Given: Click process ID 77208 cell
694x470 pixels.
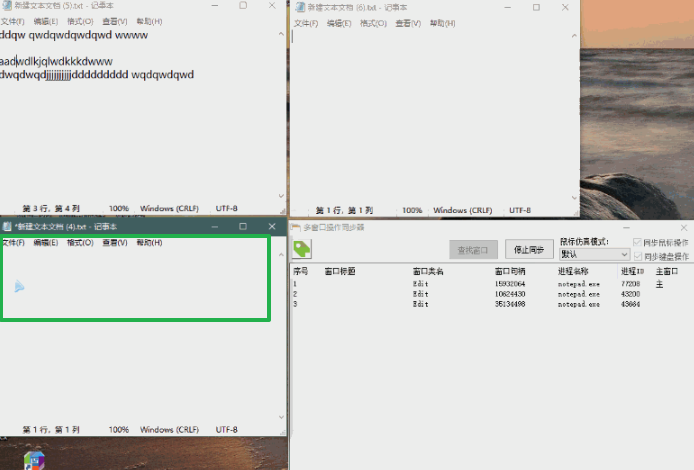Looking at the screenshot, I should pos(630,284).
